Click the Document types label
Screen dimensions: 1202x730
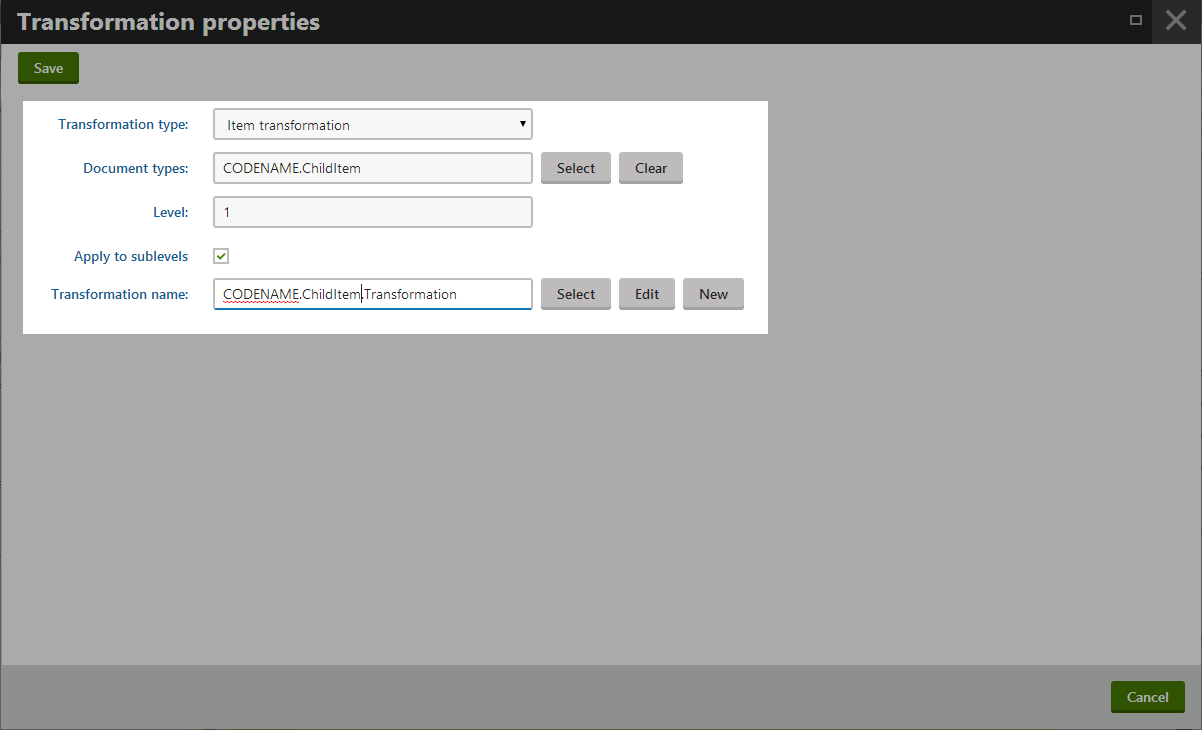tap(135, 168)
